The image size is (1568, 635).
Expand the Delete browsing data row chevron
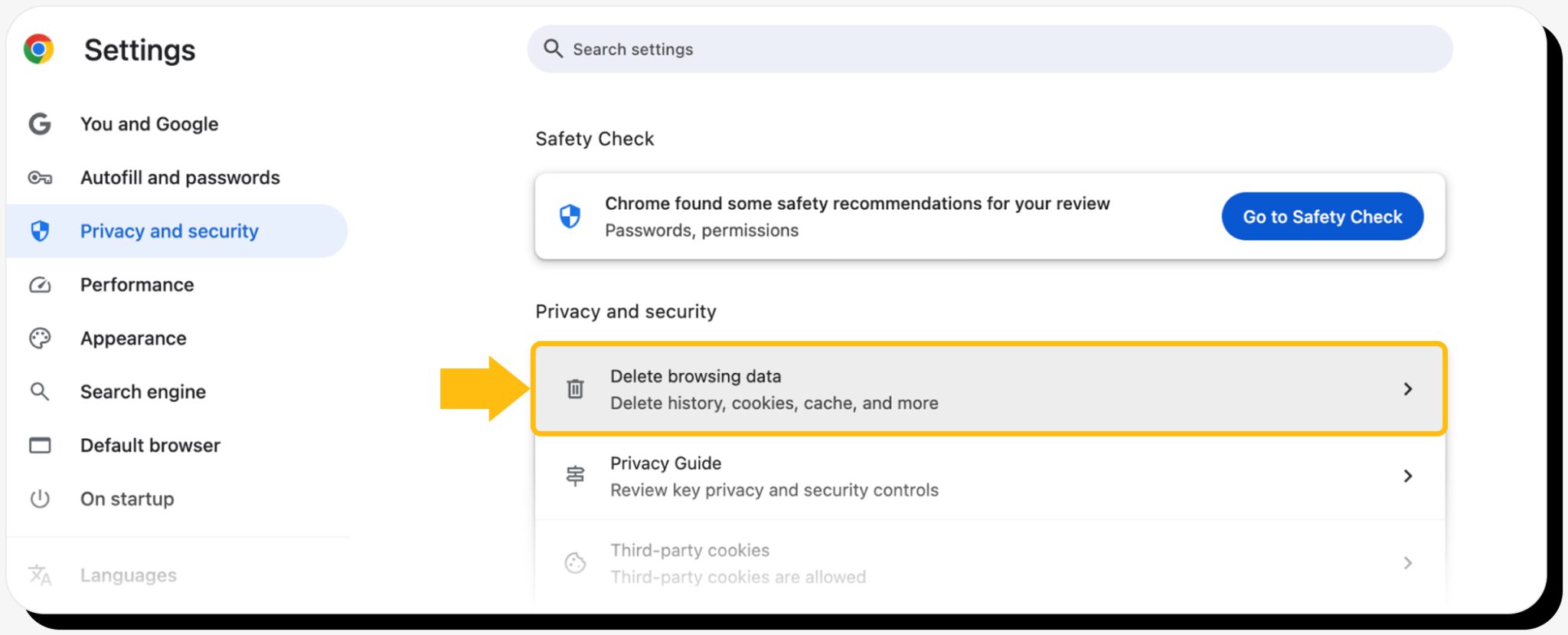(1408, 388)
